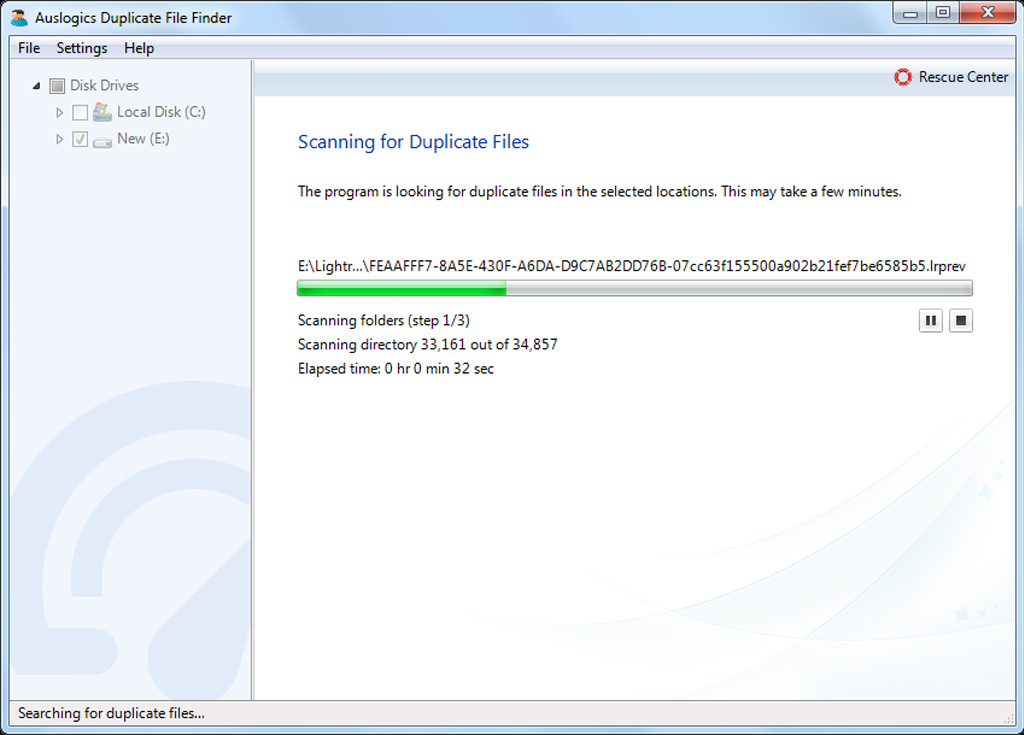
Task: Expand the Local Disk (C:) node
Action: click(59, 112)
